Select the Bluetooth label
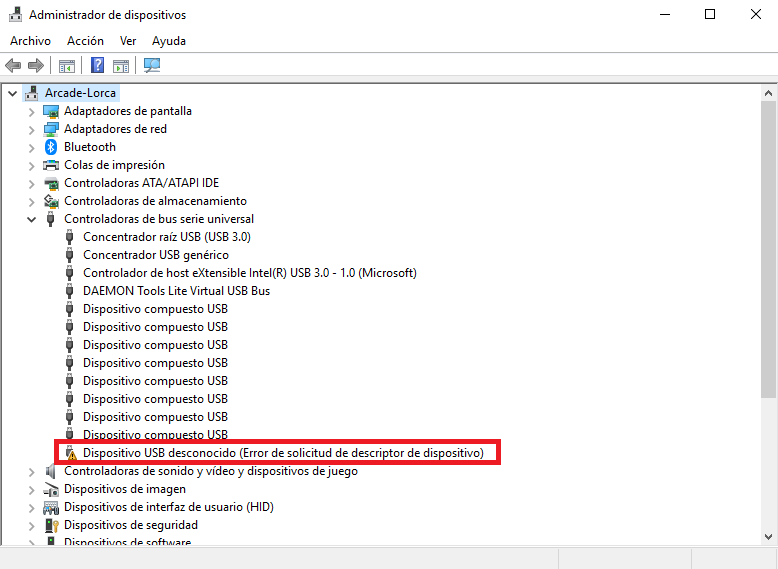 (90, 147)
